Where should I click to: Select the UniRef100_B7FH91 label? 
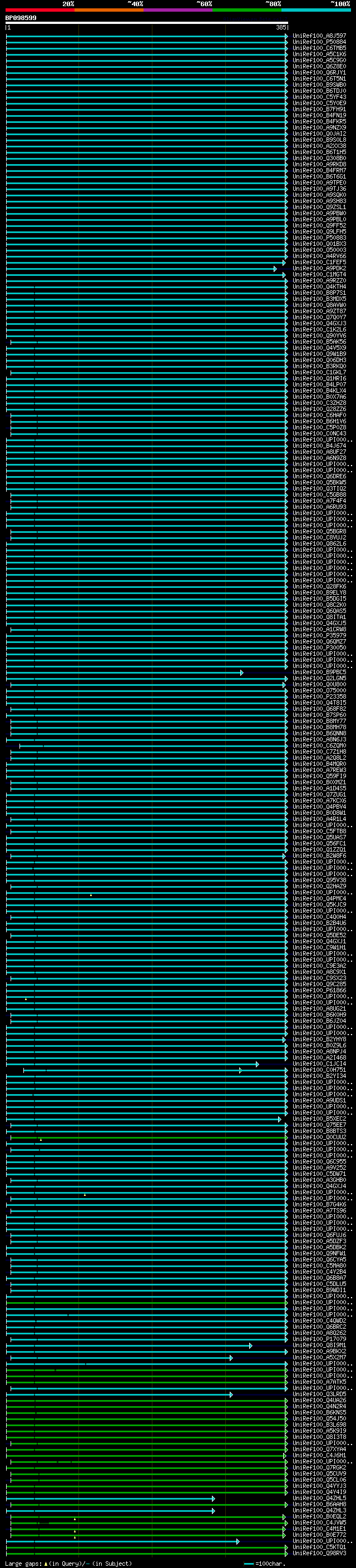pyautogui.click(x=319, y=110)
